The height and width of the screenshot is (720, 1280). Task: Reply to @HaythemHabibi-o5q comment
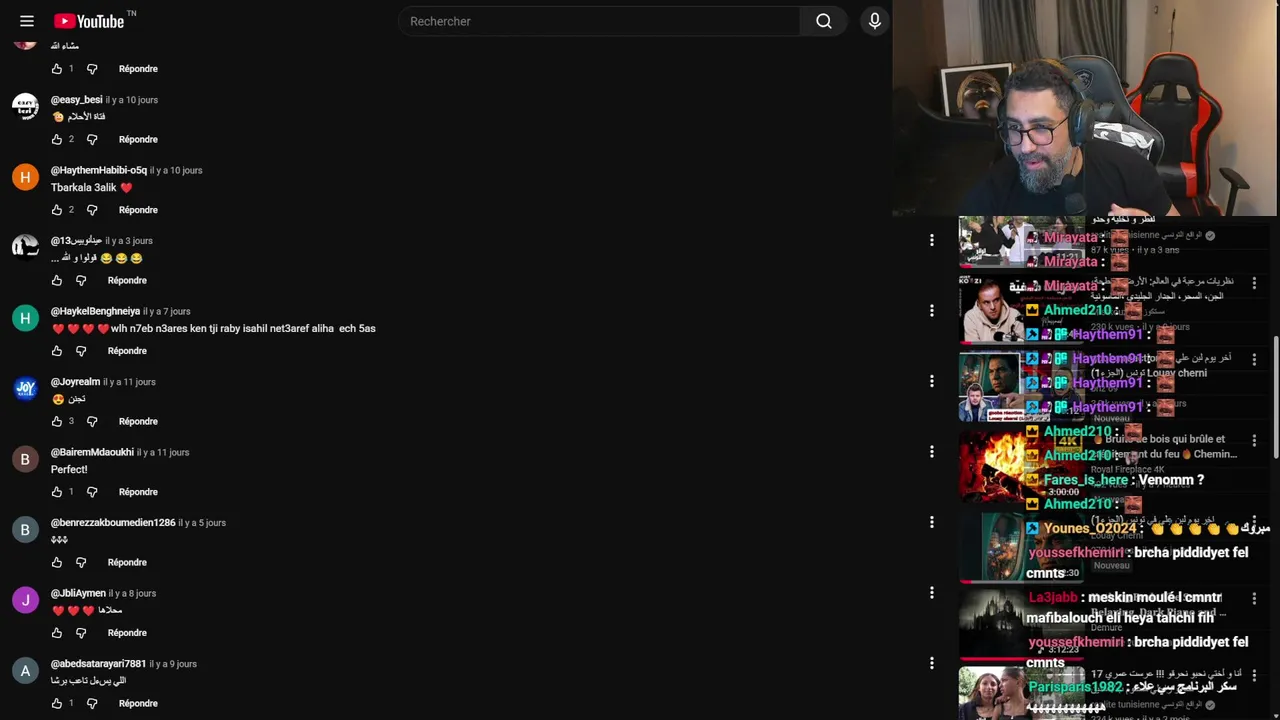[x=138, y=210]
